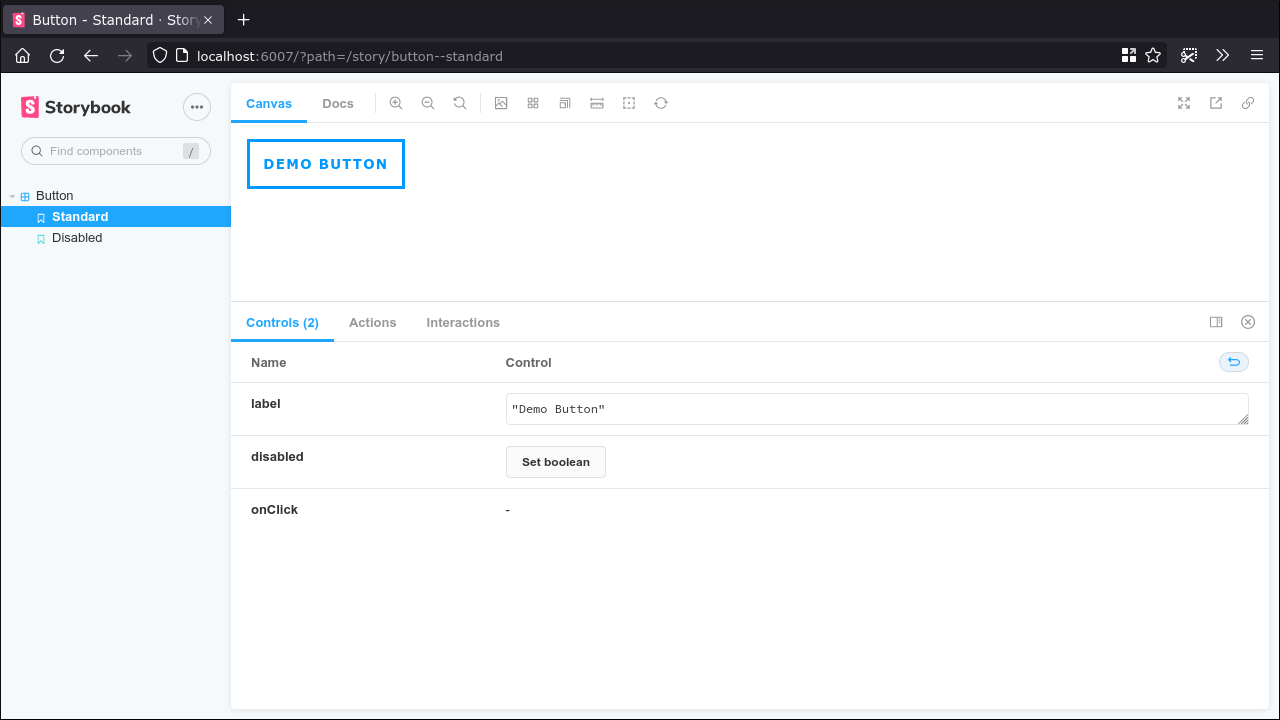Toggle the outline tool

[629, 103]
